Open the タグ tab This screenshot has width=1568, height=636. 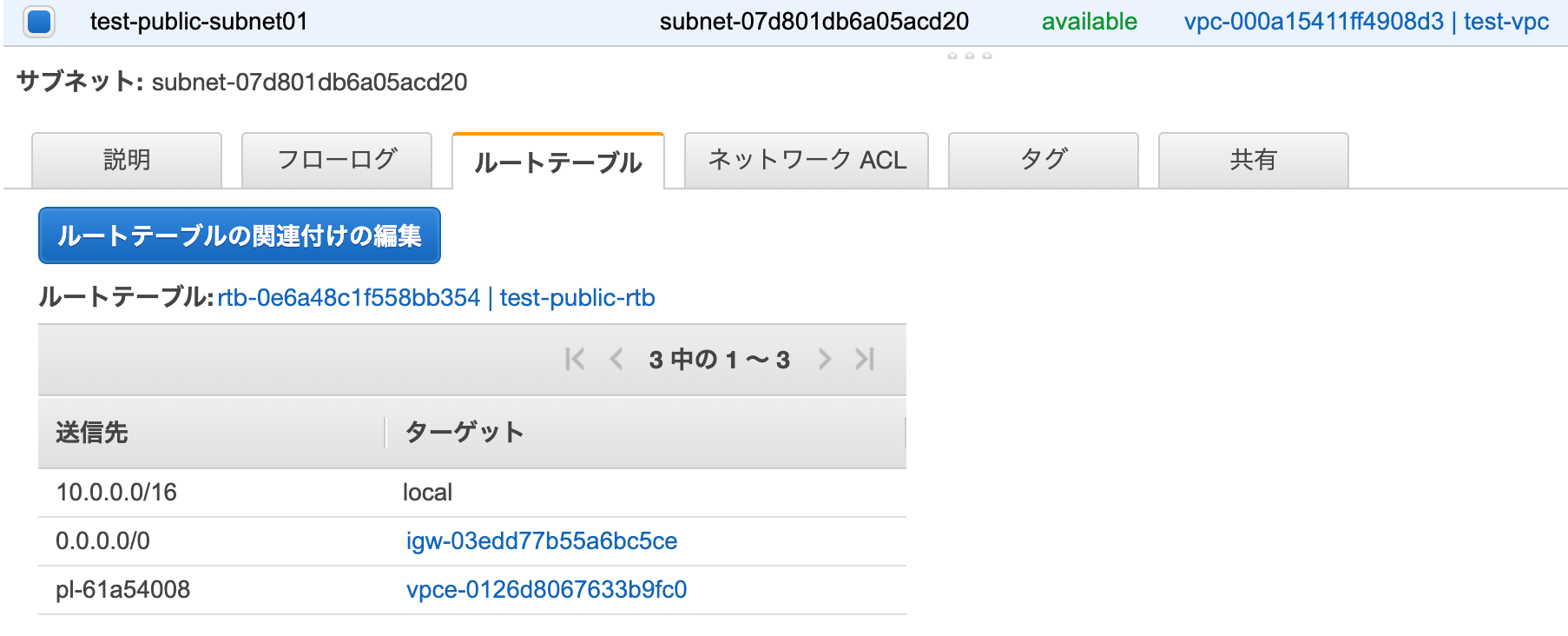click(x=1042, y=159)
